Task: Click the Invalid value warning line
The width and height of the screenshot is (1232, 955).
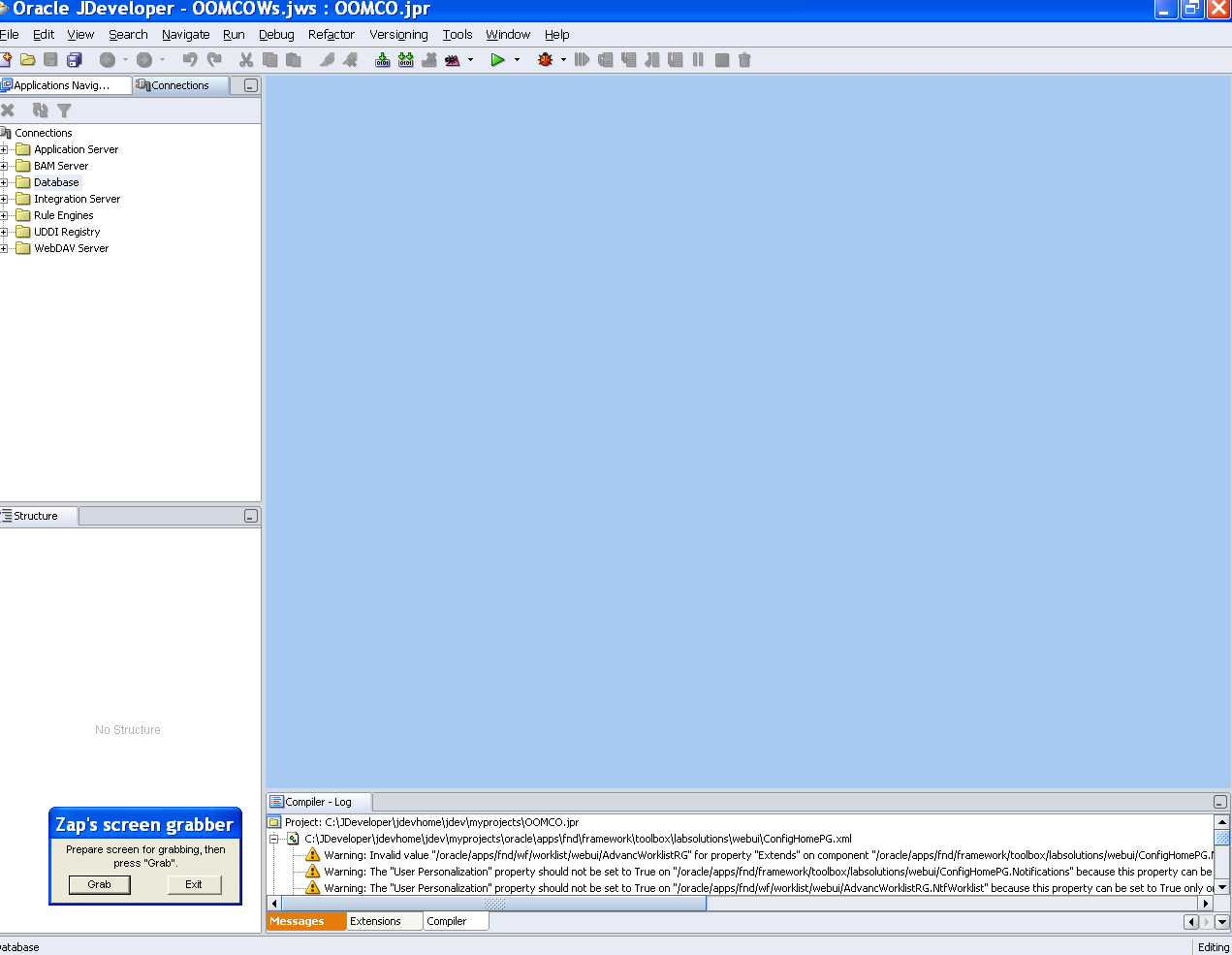Action: tap(768, 855)
